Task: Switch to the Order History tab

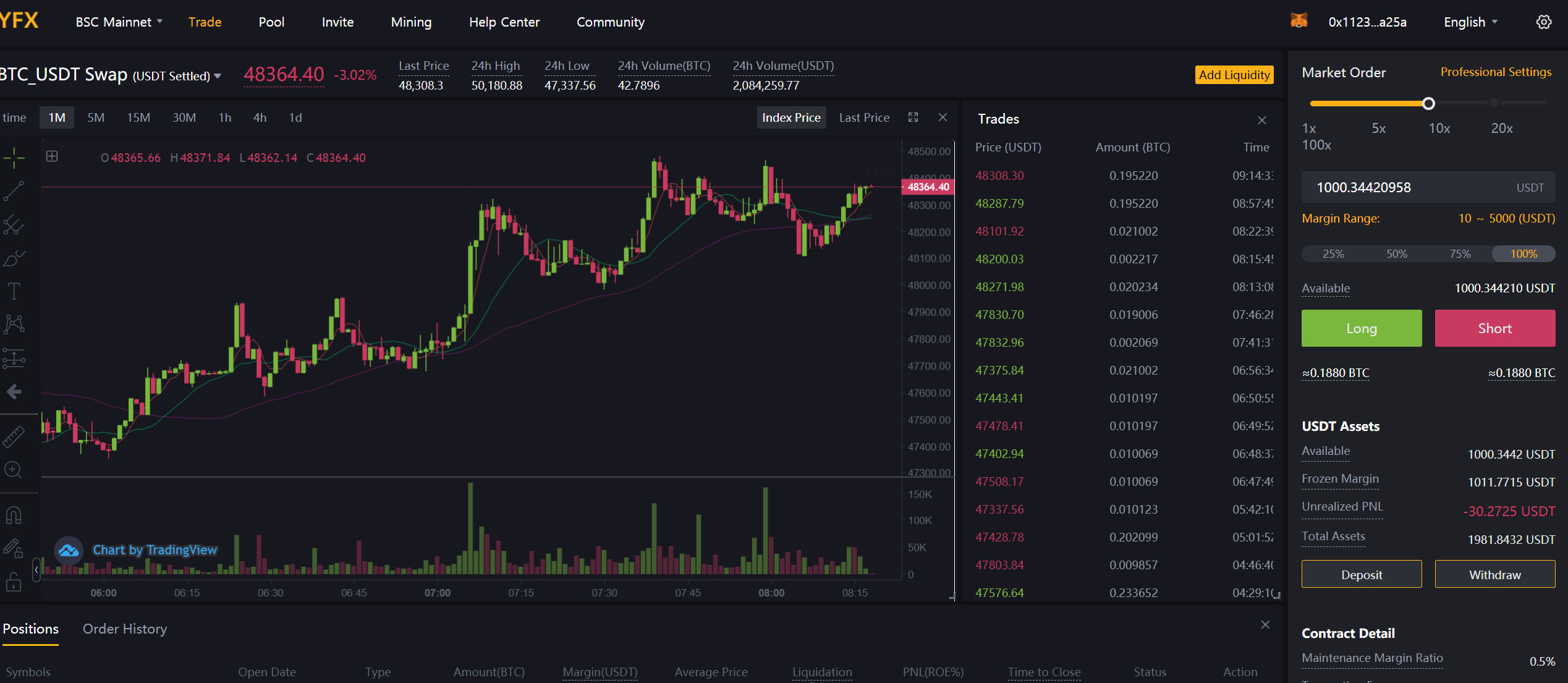Action: point(125,629)
